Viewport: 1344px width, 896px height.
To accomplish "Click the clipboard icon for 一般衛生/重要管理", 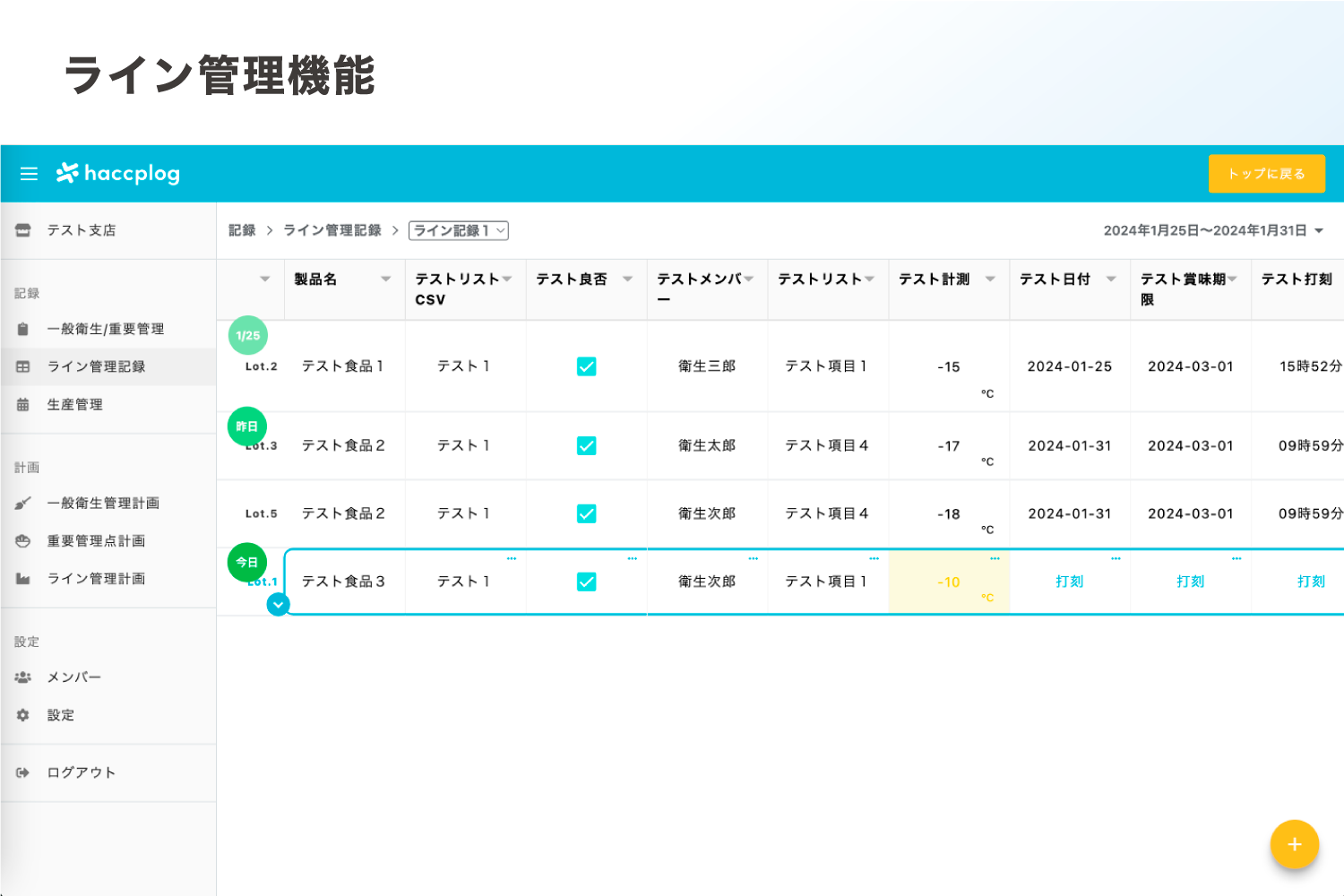I will pyautogui.click(x=23, y=329).
